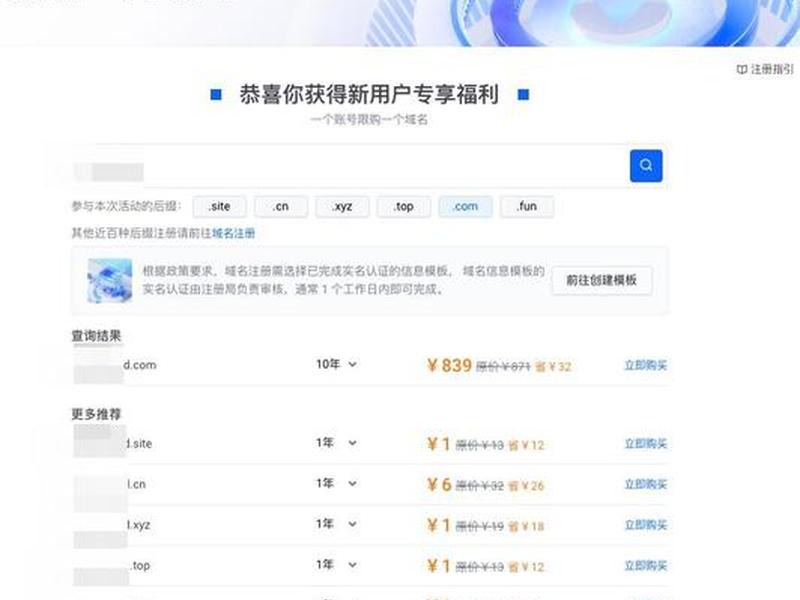The image size is (800, 600).
Task: Click the 省¥32 savings label
Action: click(x=553, y=366)
